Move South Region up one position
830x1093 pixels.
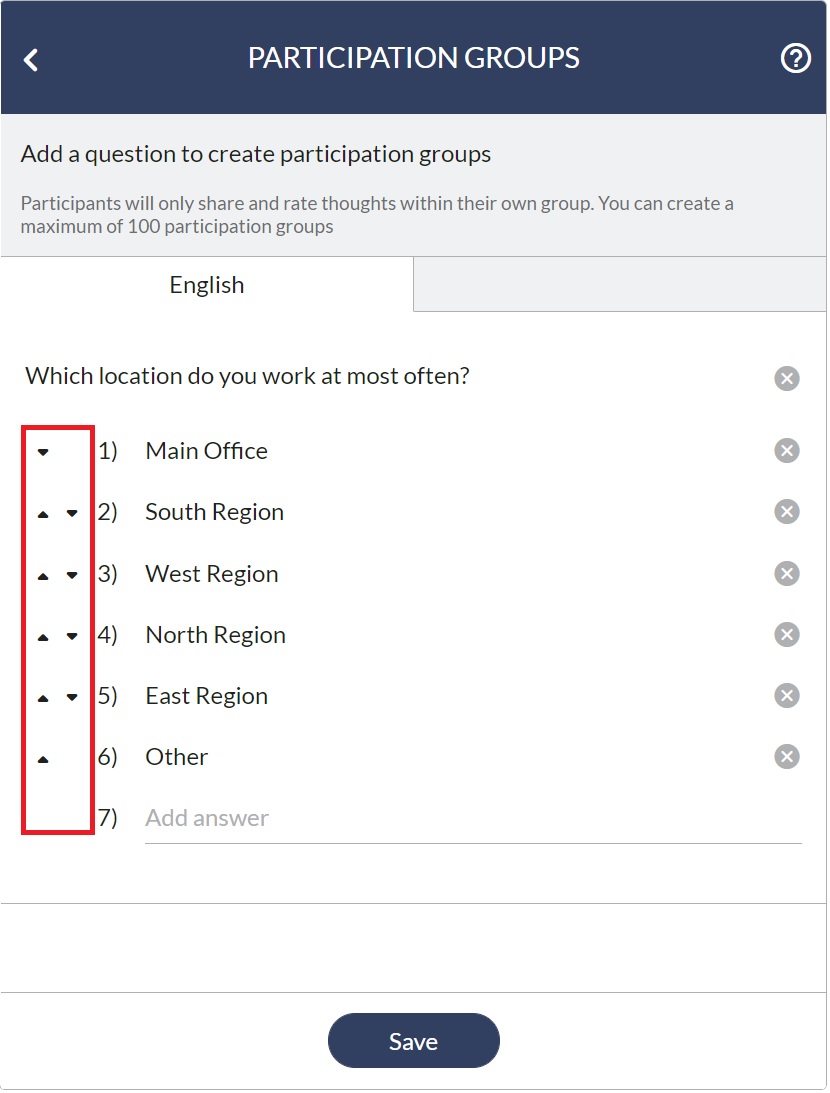click(43, 514)
